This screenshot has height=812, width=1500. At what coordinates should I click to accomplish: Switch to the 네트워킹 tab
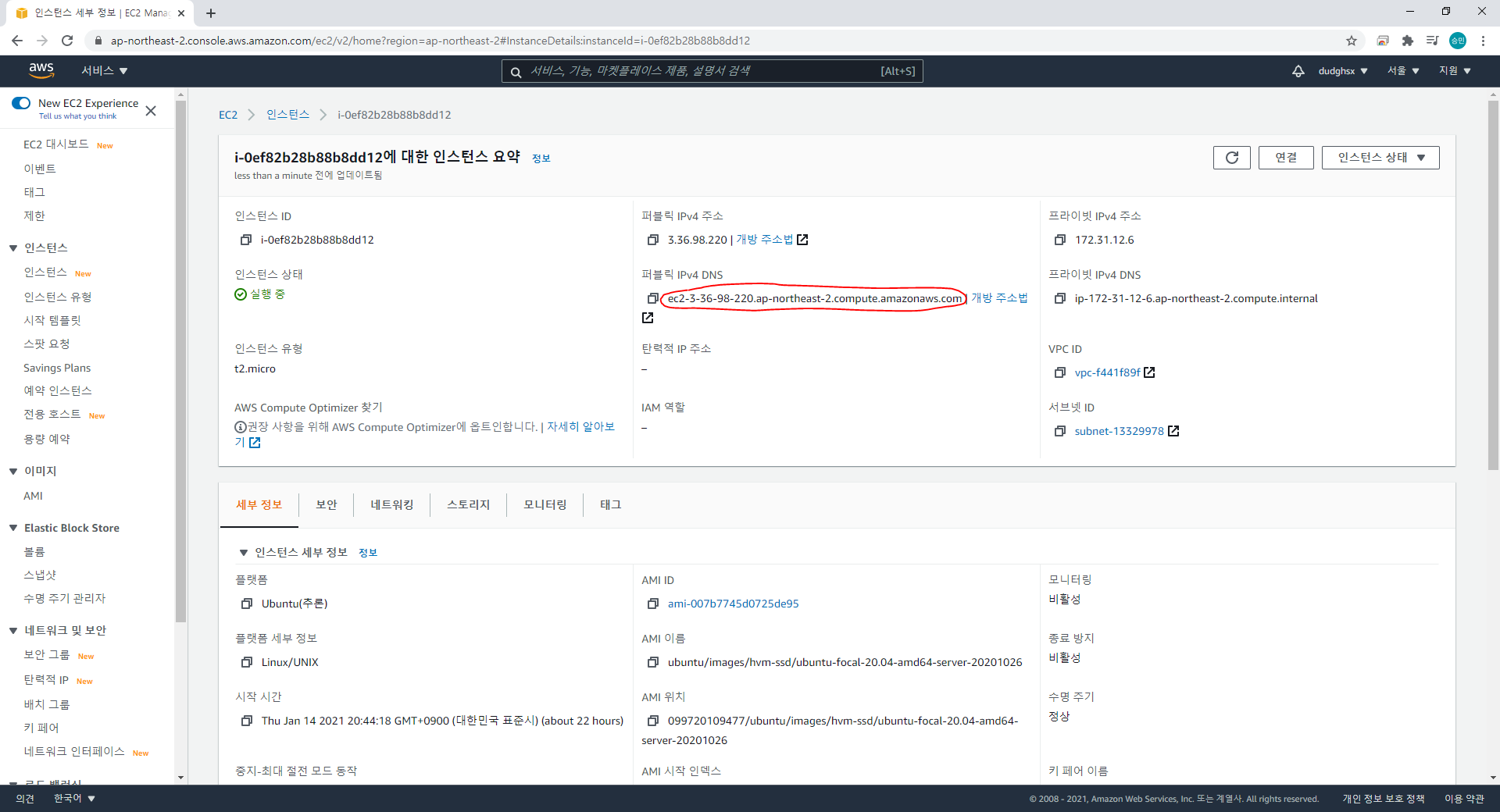click(x=392, y=505)
